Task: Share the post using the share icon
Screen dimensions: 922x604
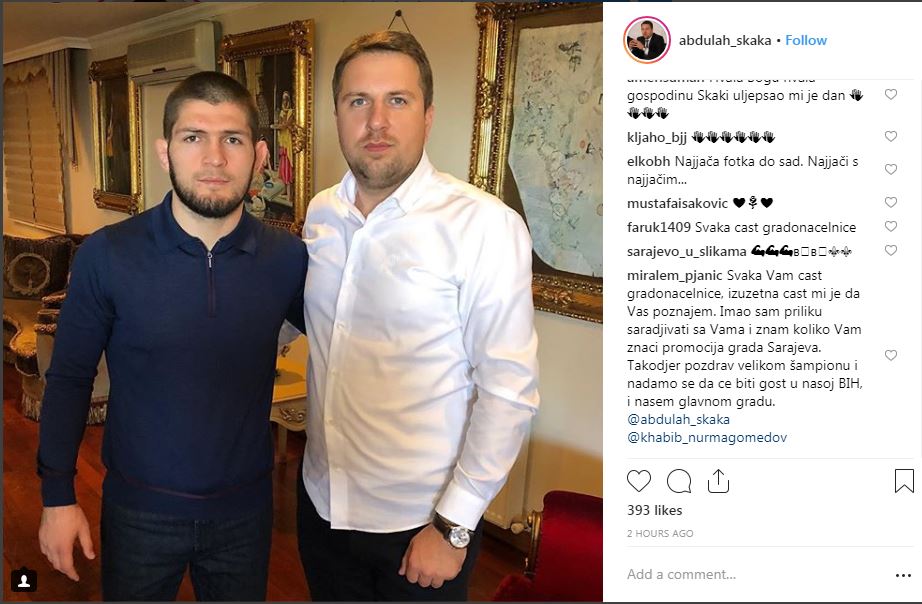Action: click(718, 480)
